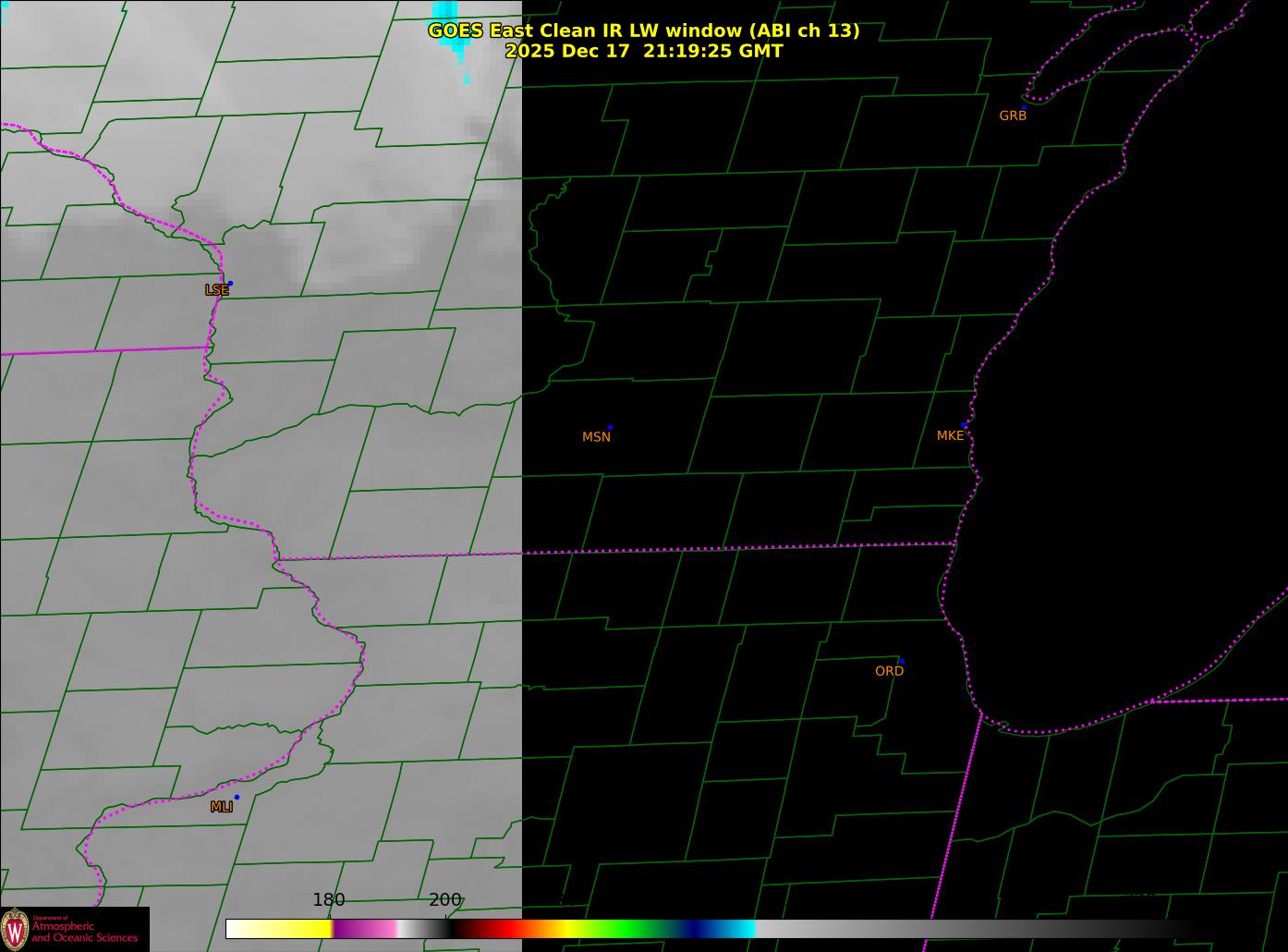Click the blue station dot at MSN
The width and height of the screenshot is (1288, 952).
click(x=610, y=428)
